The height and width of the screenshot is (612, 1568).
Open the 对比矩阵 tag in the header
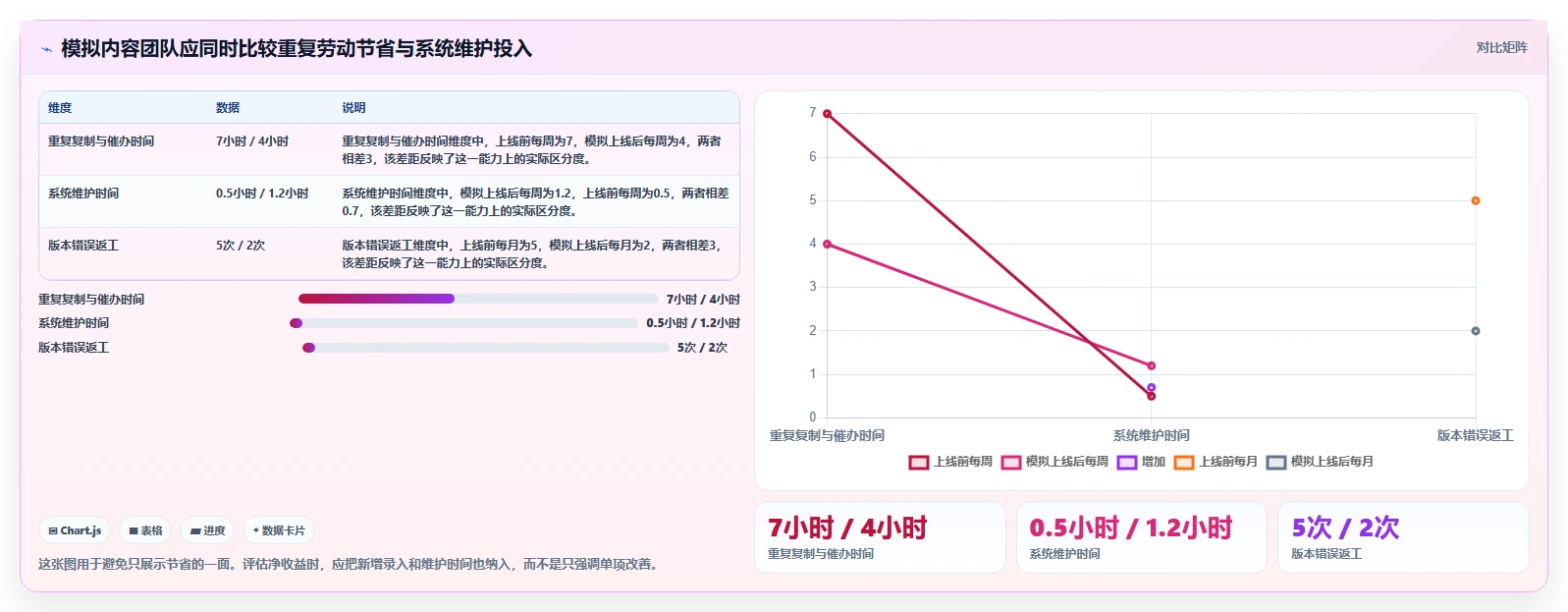[1501, 47]
